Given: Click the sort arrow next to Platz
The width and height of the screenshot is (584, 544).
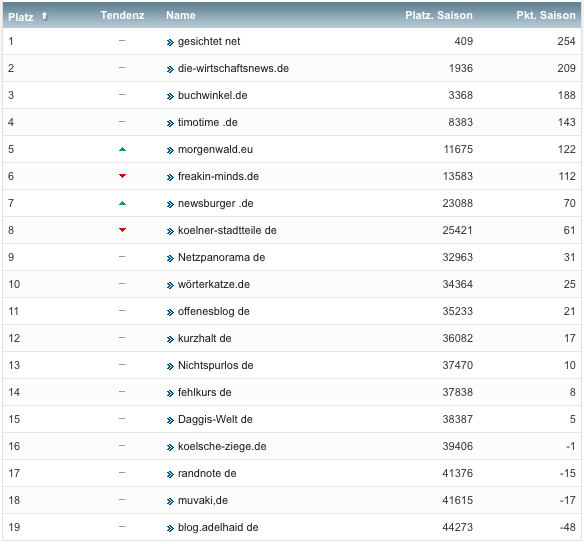Looking at the screenshot, I should 44,16.
